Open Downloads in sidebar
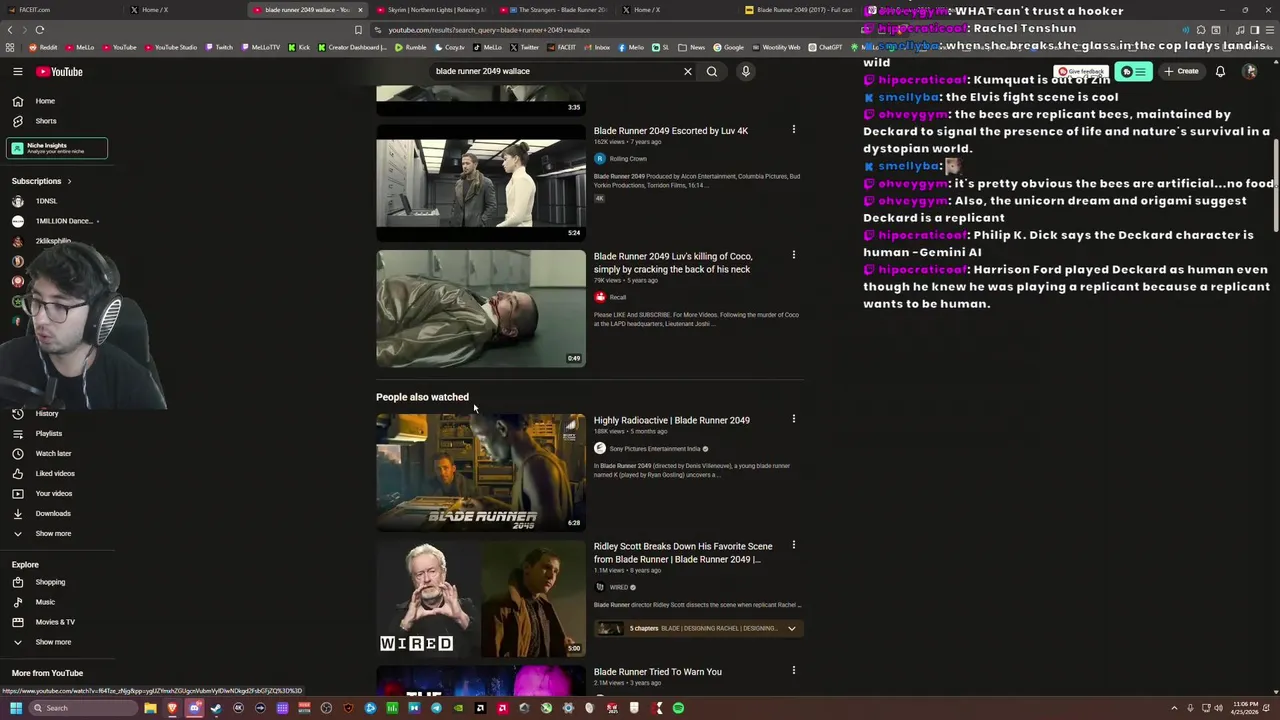1280x720 pixels. [x=53, y=513]
